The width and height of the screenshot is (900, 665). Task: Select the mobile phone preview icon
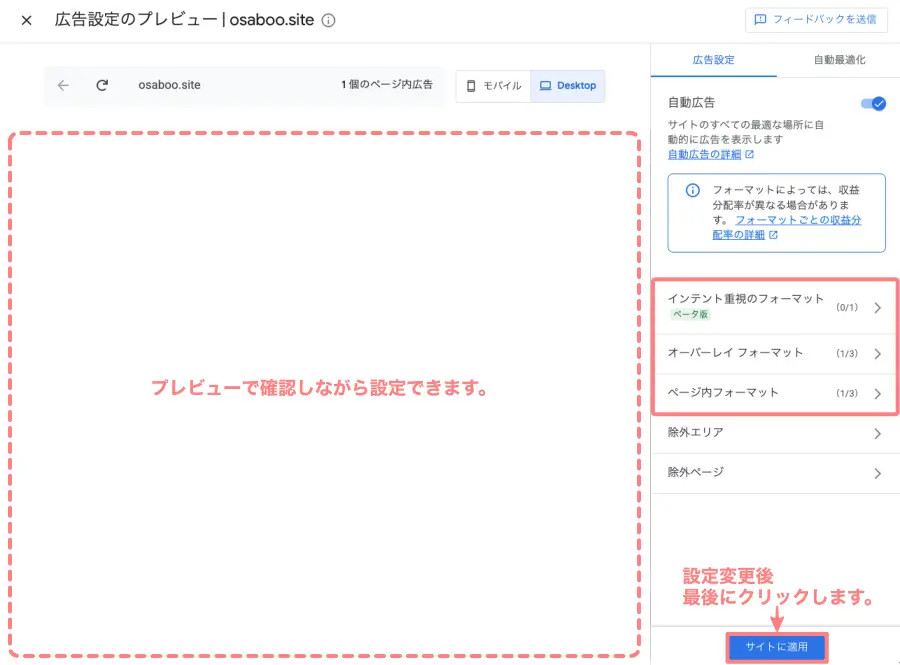click(x=471, y=86)
